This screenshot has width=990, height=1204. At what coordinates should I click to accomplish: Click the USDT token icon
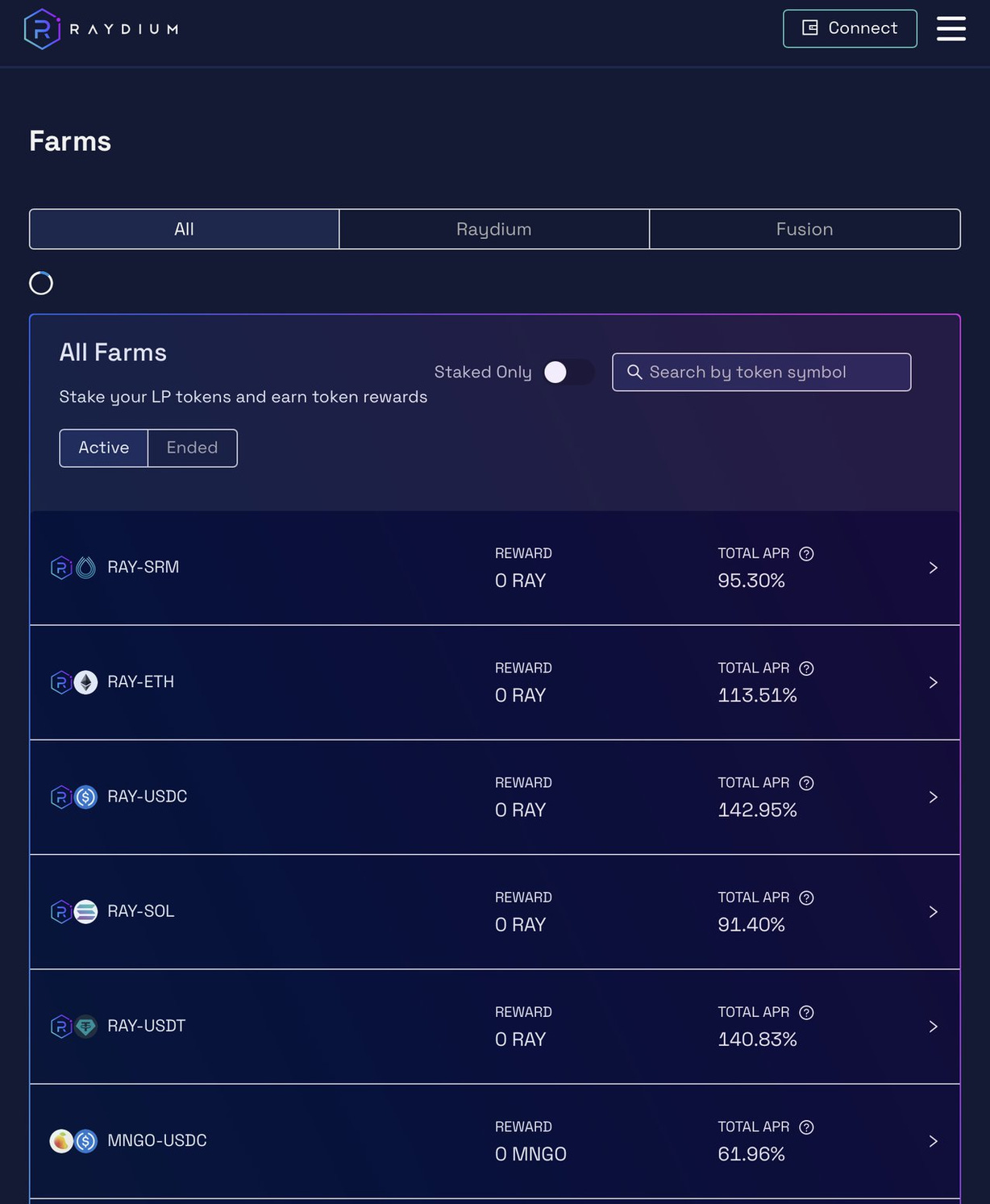point(85,1026)
